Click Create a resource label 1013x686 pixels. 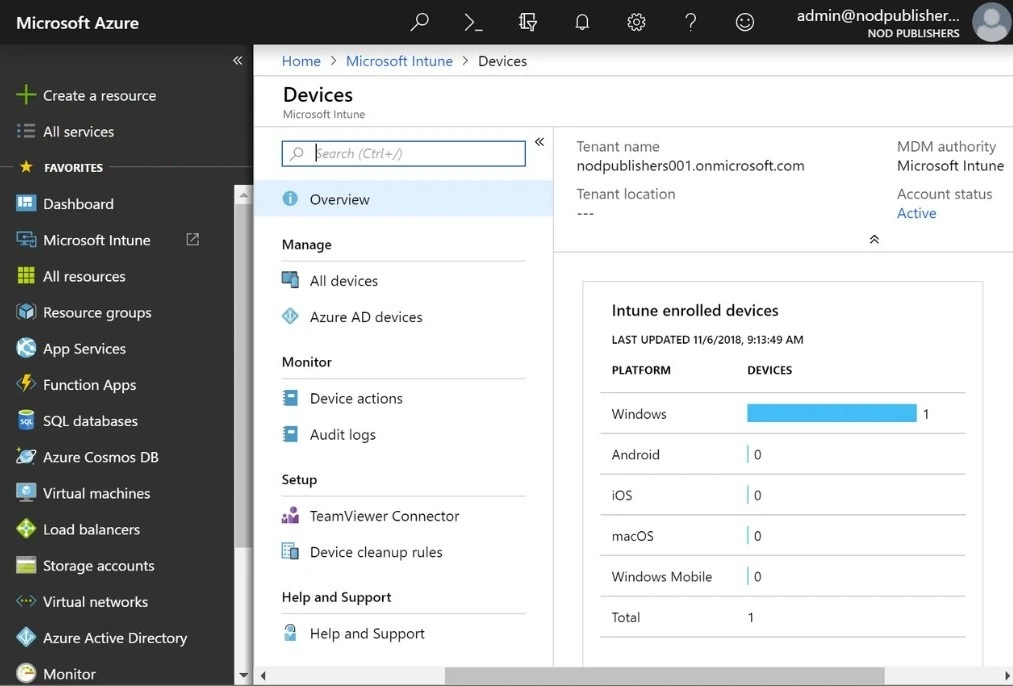pos(99,95)
